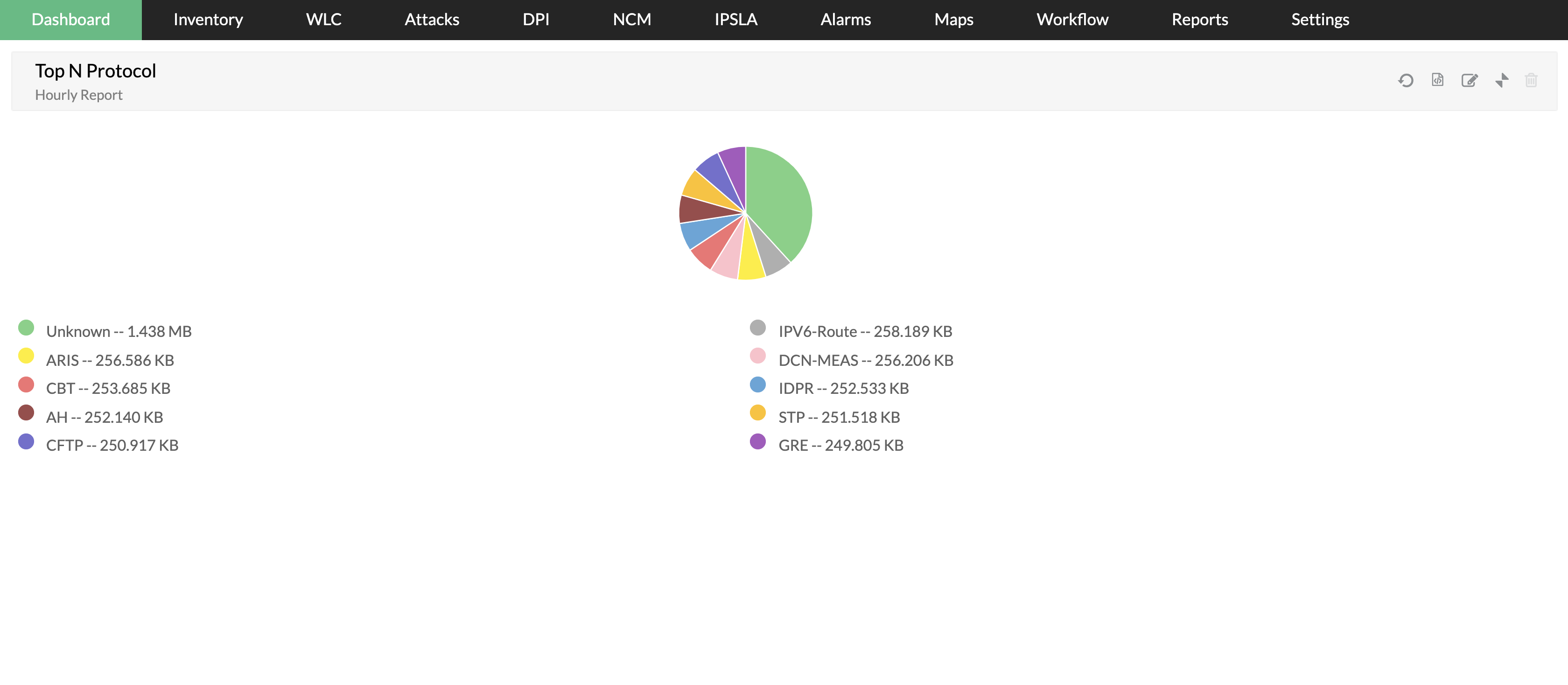This screenshot has width=1568, height=685.
Task: Click the refresh widget icon
Action: [1406, 80]
